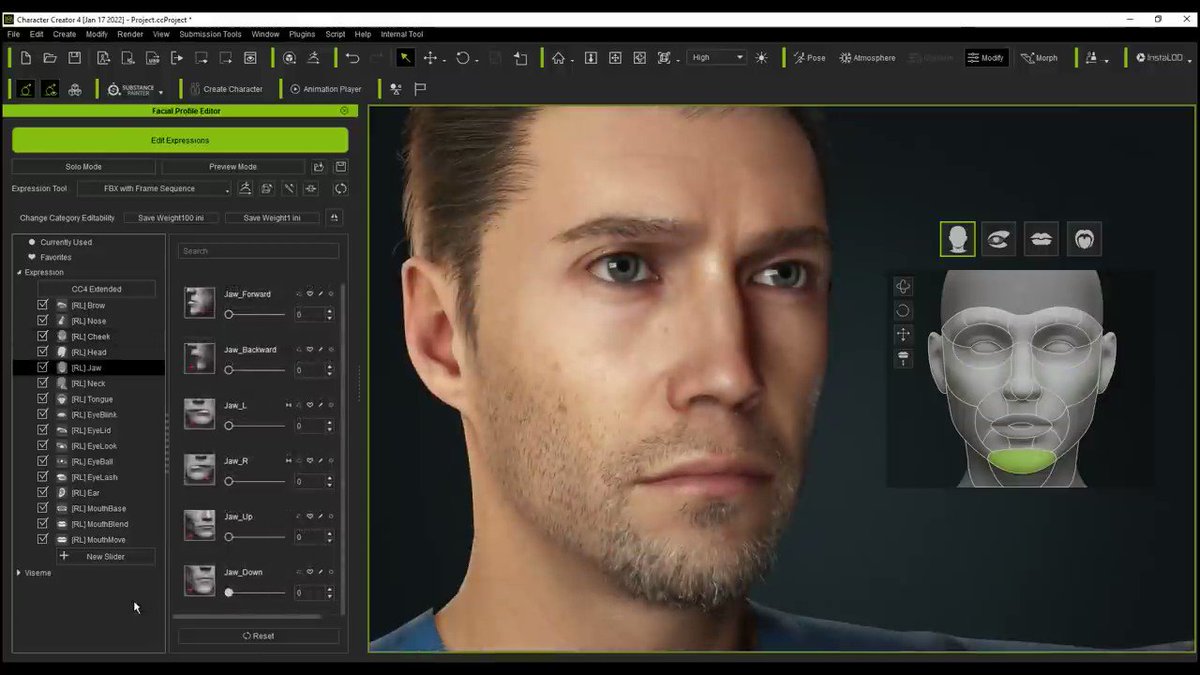Select the tongue region icon in viewport
Image resolution: width=1200 pixels, height=675 pixels.
tap(1084, 239)
